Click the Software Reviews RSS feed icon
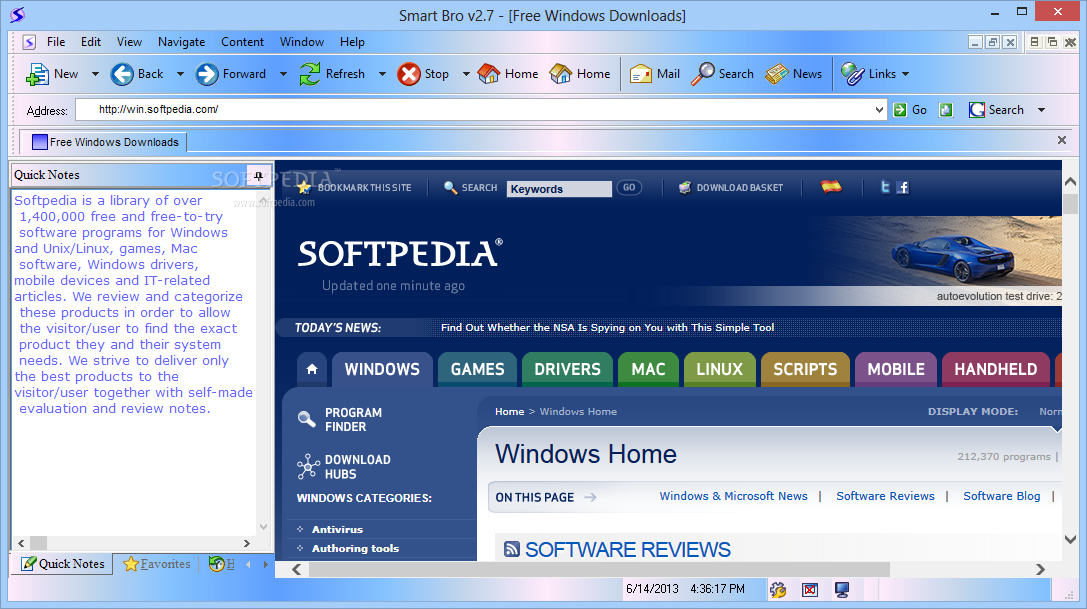Image resolution: width=1087 pixels, height=609 pixels. 512,549
